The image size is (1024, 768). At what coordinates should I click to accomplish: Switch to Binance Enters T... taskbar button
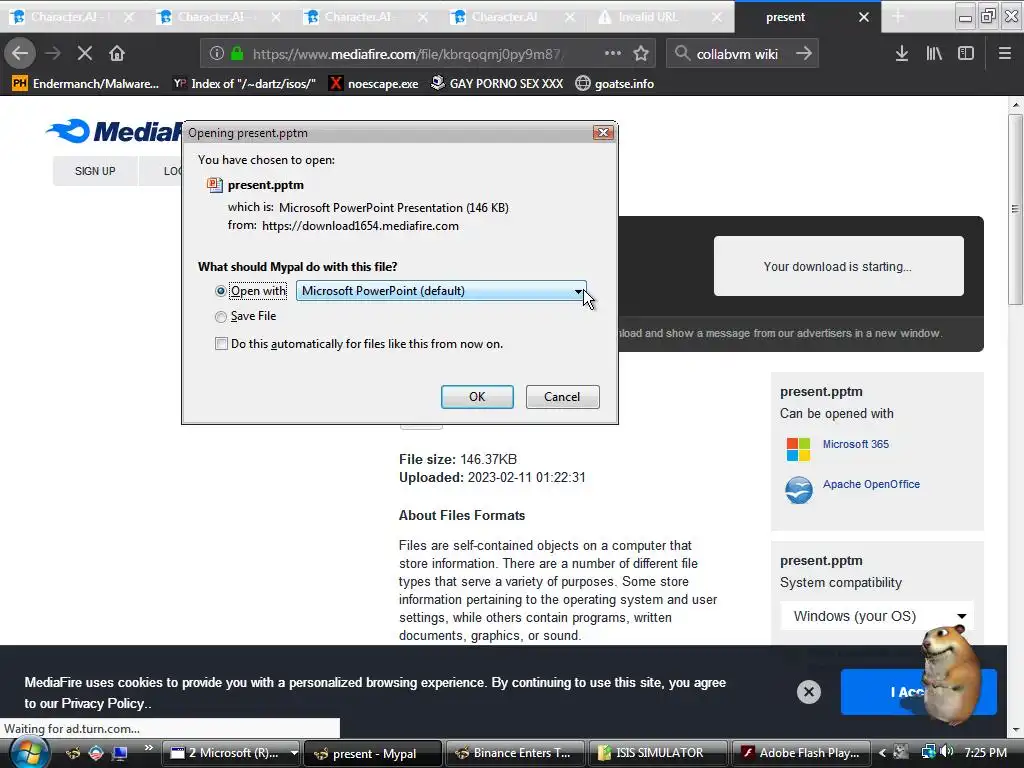tap(515, 754)
